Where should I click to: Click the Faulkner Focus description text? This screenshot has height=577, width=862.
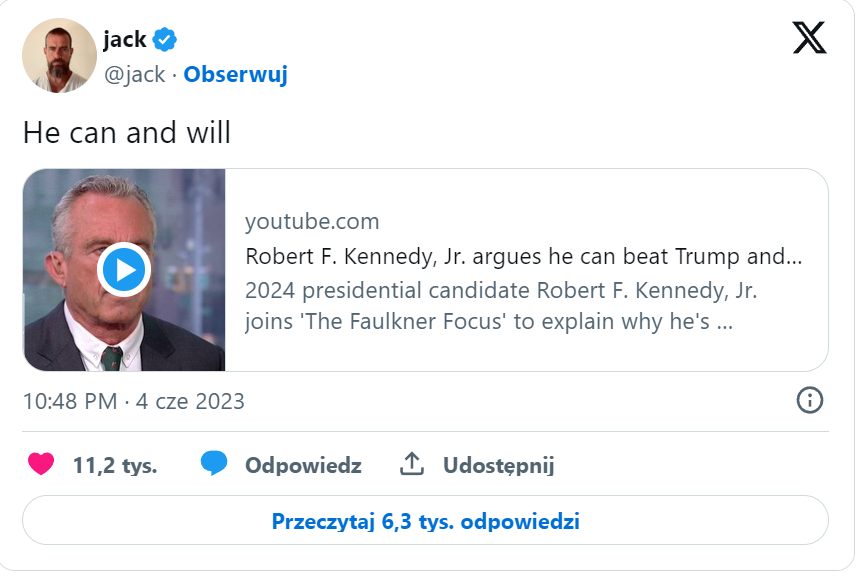coord(501,306)
